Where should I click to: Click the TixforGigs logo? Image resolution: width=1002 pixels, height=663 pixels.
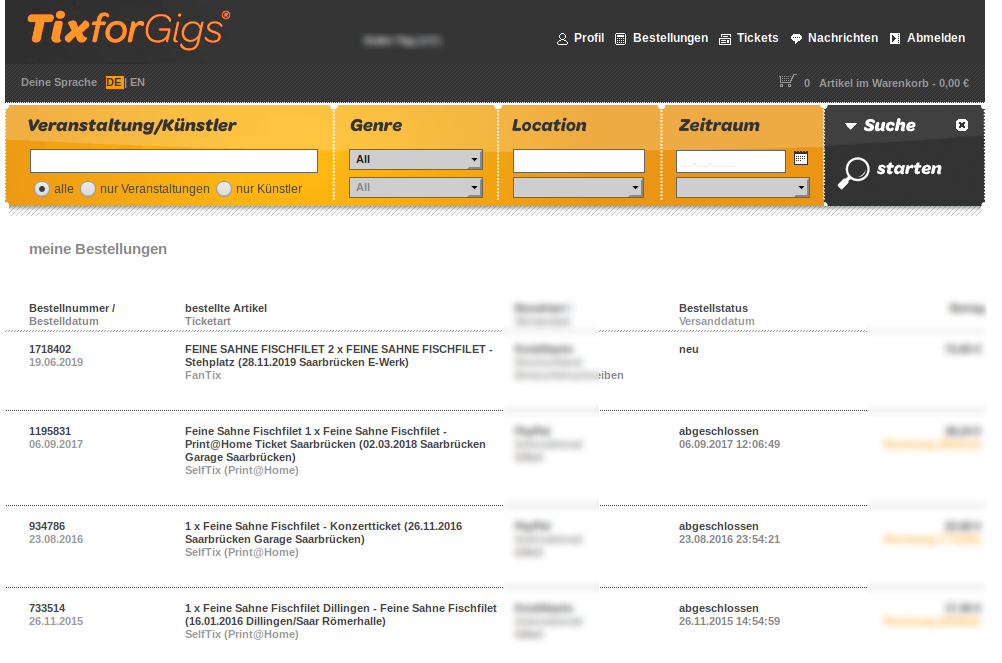(128, 30)
